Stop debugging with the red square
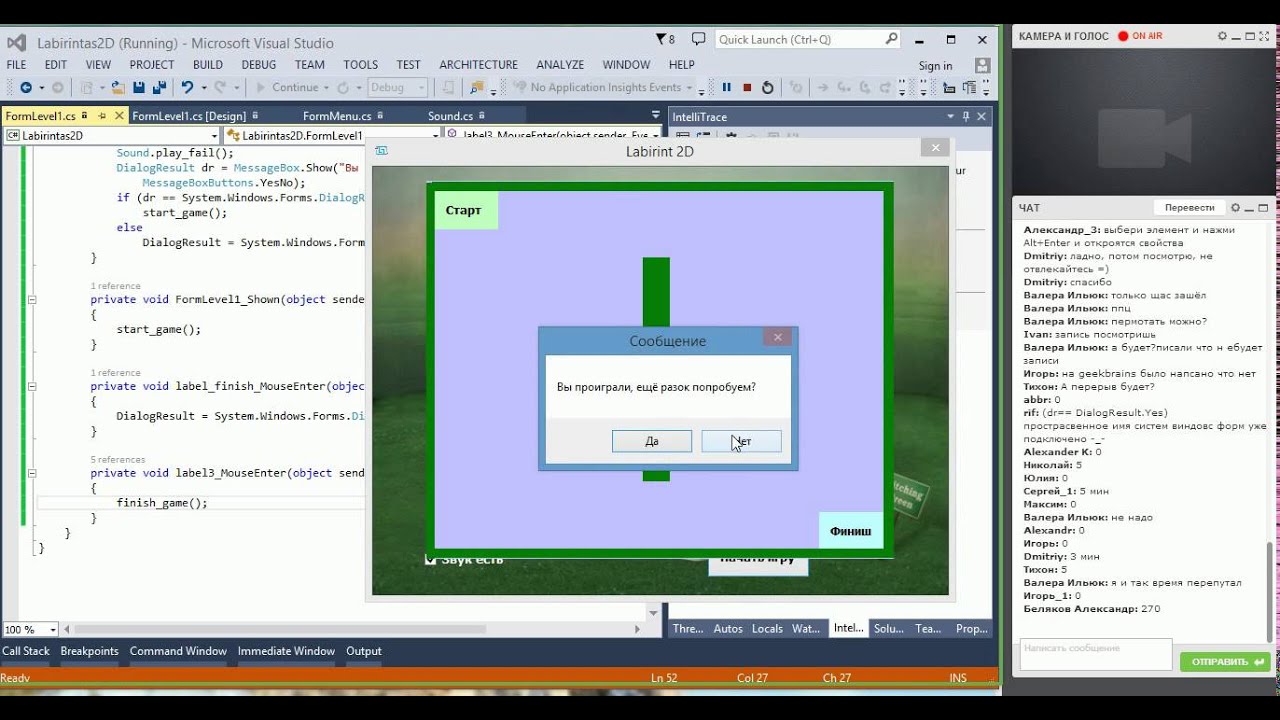Viewport: 1280px width, 720px height. tap(747, 87)
